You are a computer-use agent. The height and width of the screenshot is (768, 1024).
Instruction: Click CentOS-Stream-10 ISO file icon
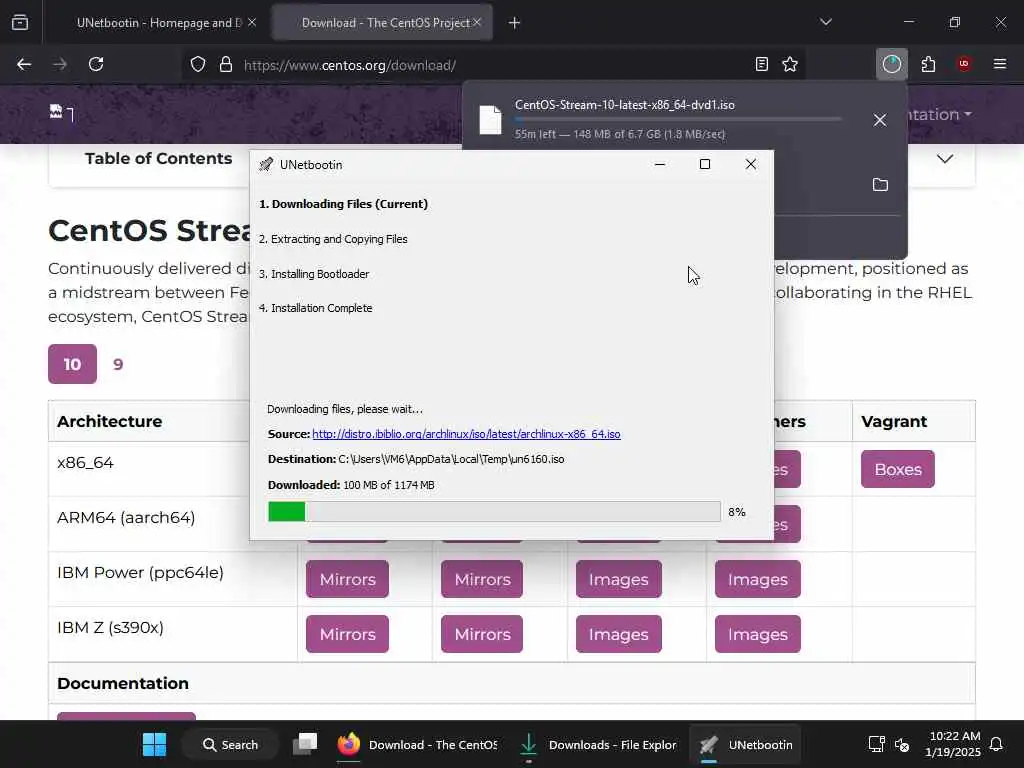click(x=490, y=120)
